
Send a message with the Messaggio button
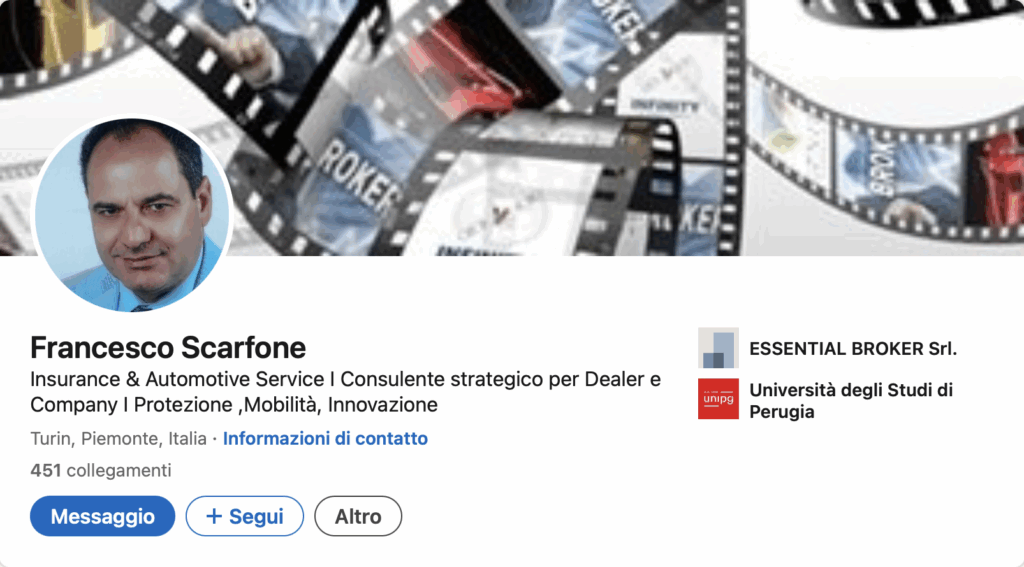[x=103, y=516]
